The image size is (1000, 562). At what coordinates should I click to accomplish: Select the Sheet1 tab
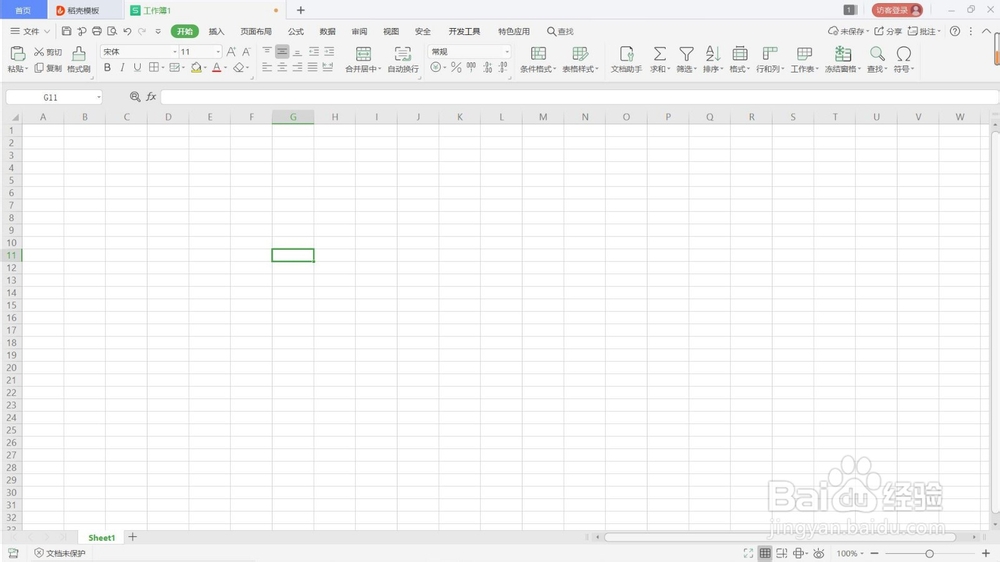[101, 538]
